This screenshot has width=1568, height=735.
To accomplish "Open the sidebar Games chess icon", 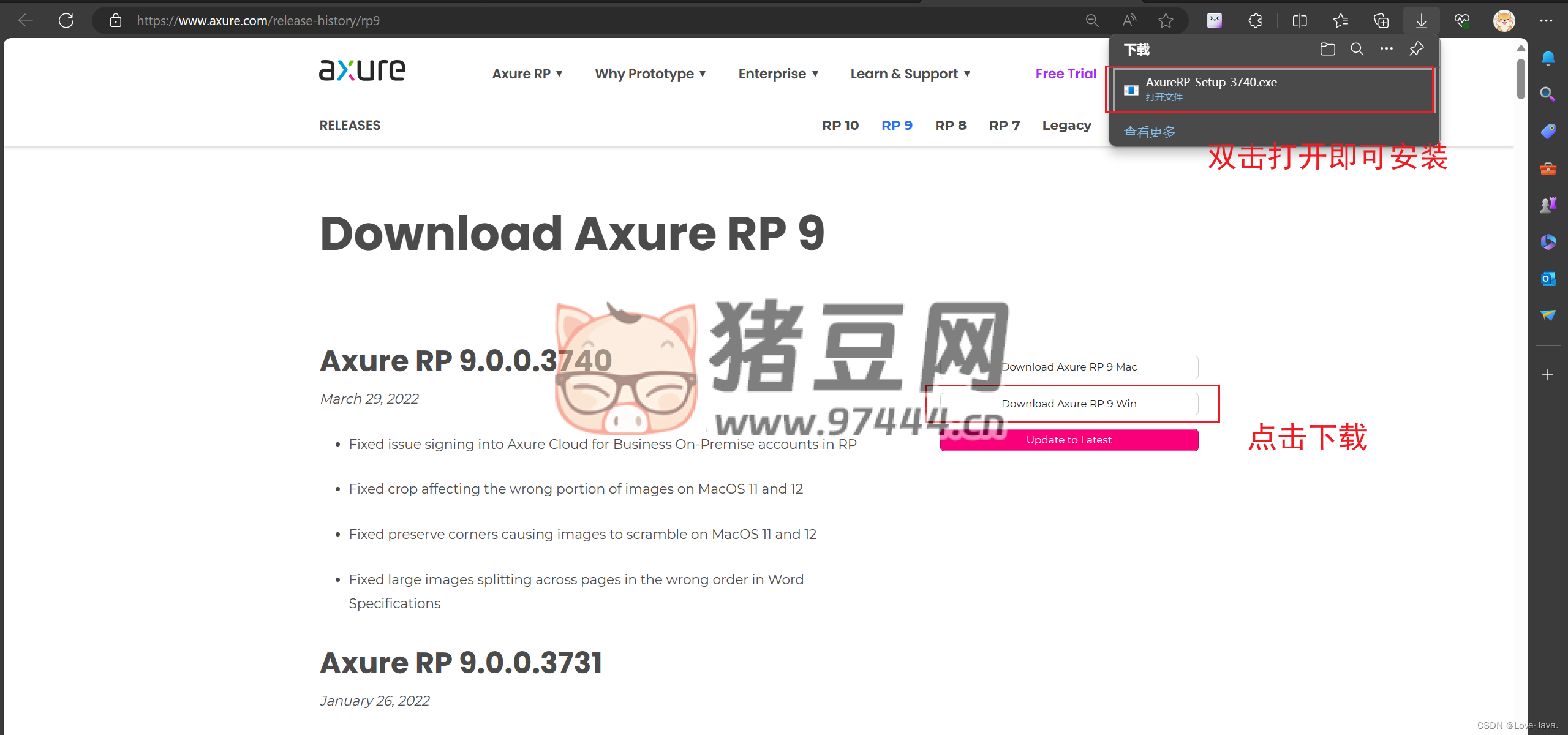I will [1548, 205].
